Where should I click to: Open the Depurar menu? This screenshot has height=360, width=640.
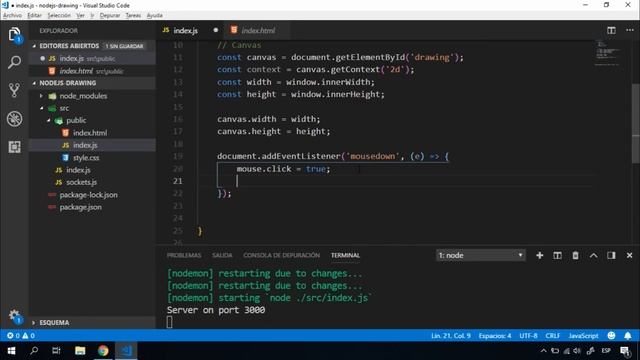(110, 15)
